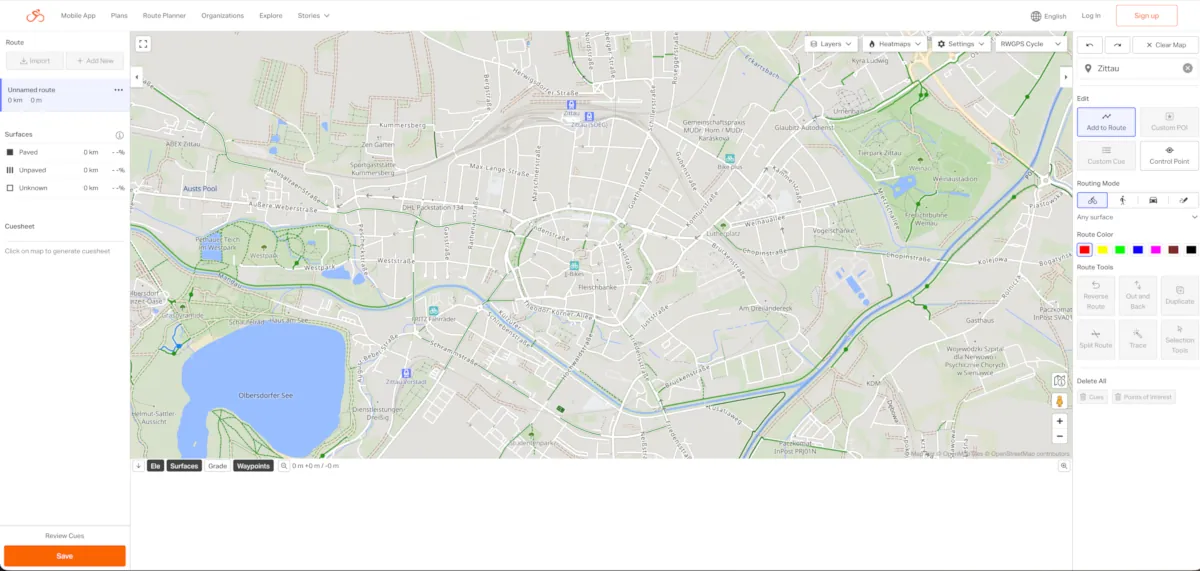Click the Clear Map button
1200x571 pixels.
click(x=1165, y=45)
